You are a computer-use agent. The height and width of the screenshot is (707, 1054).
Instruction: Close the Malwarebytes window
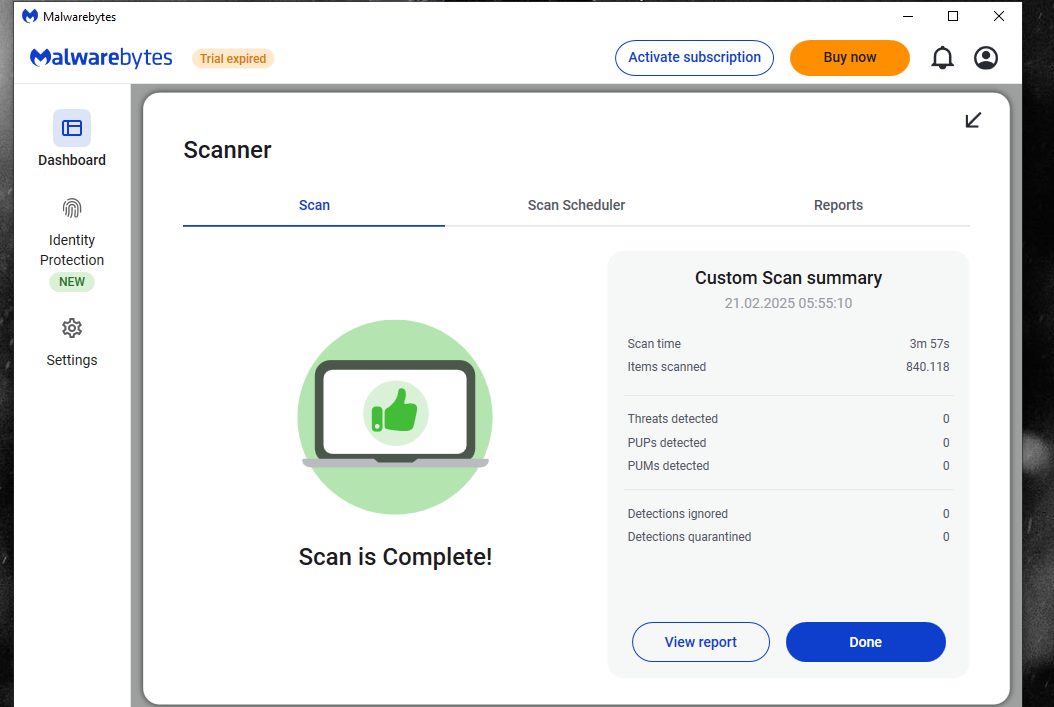[999, 16]
